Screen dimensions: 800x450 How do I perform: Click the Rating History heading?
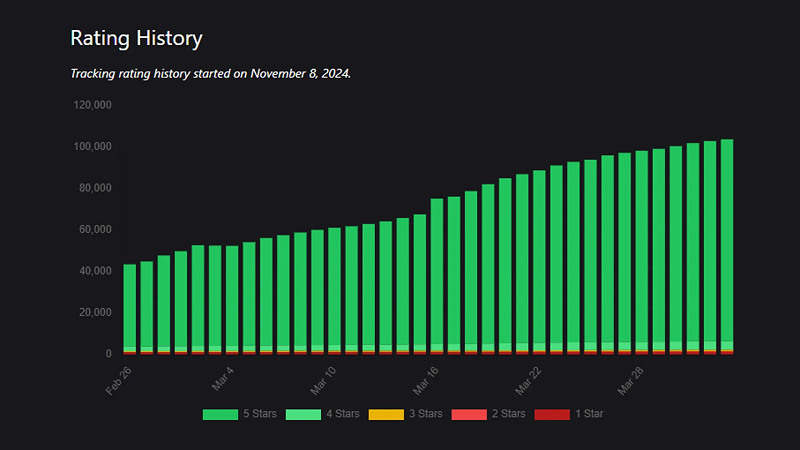point(136,39)
